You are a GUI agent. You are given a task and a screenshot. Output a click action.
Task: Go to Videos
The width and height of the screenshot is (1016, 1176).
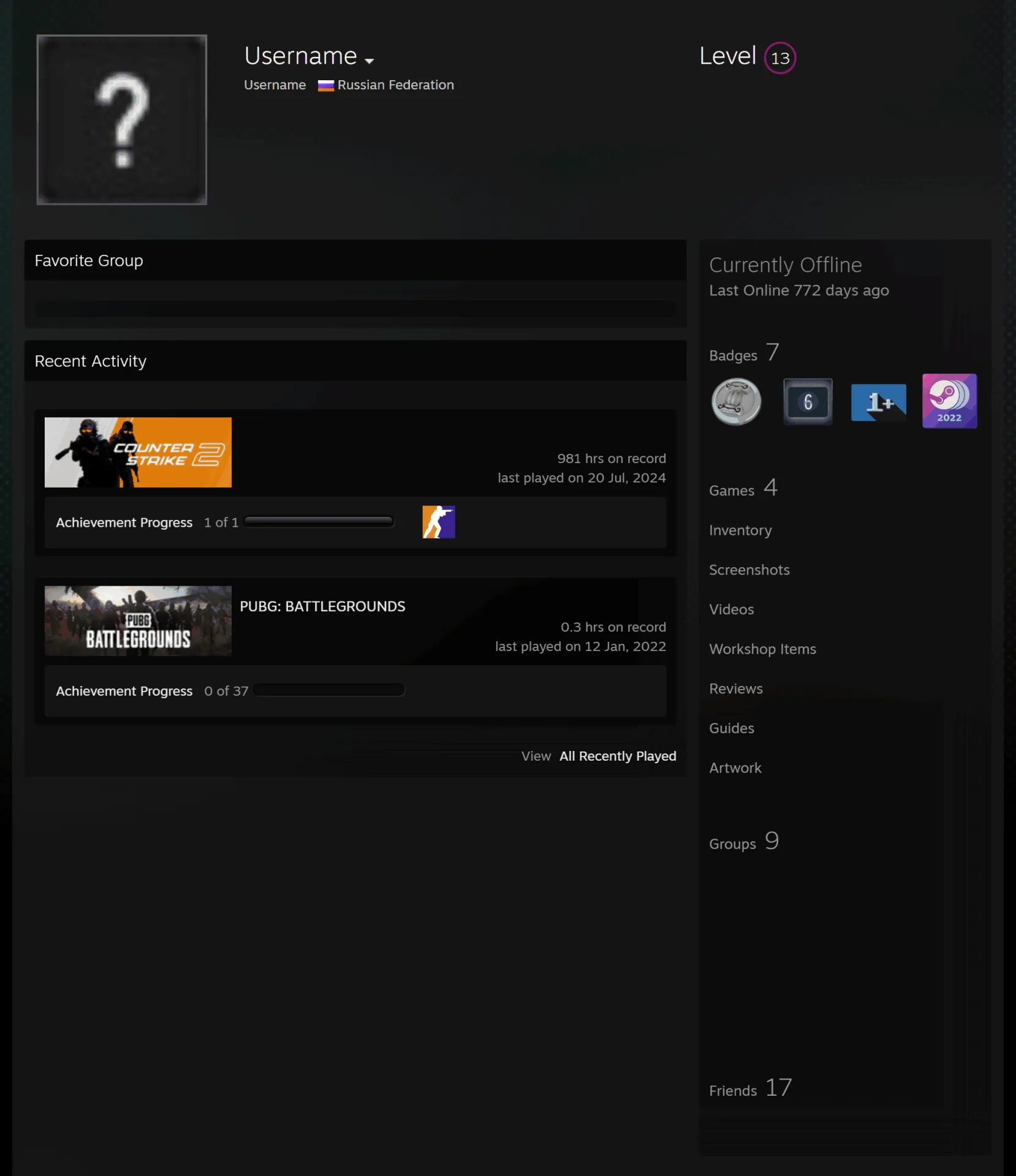732,609
